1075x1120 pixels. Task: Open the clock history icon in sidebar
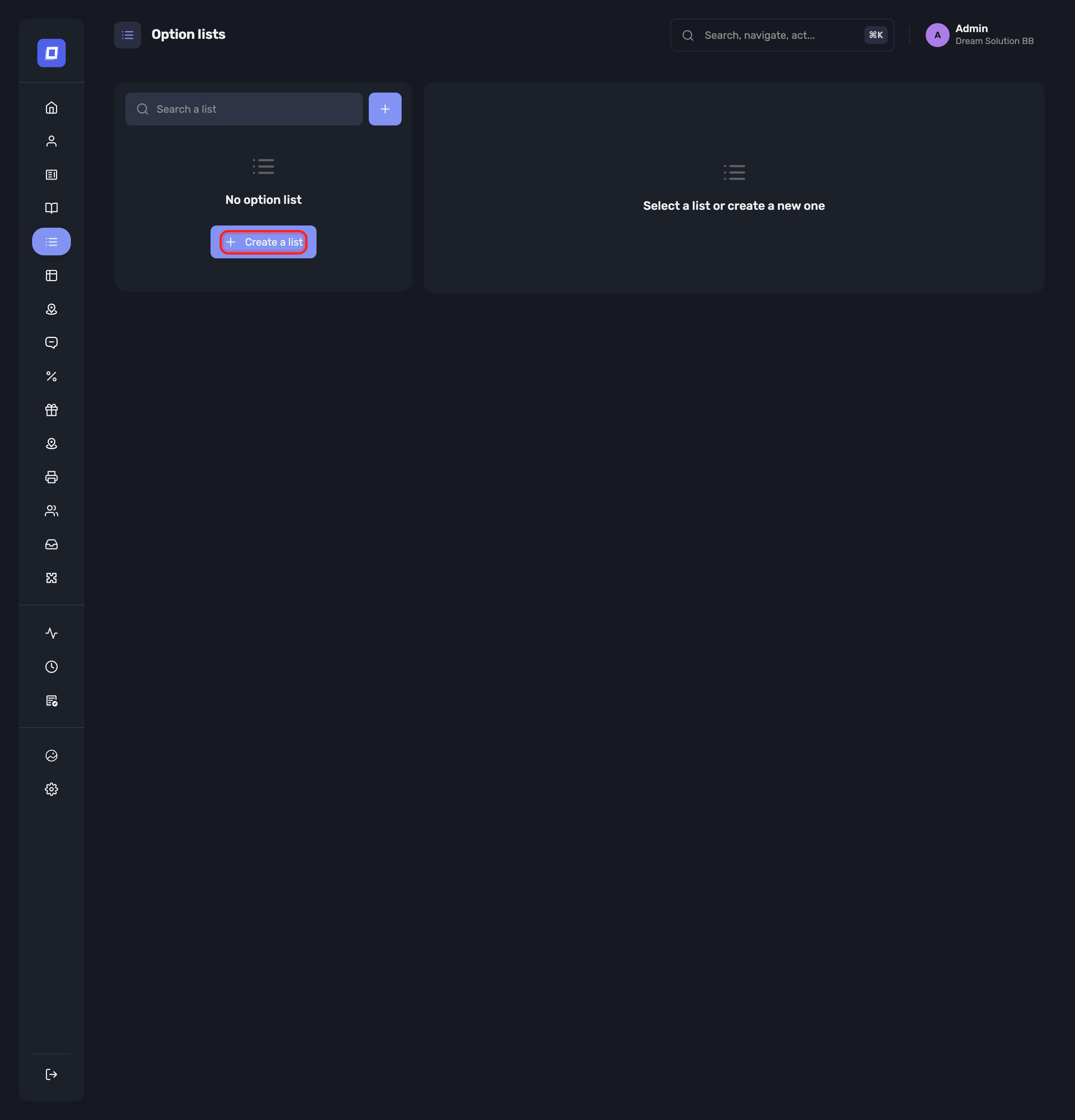click(x=52, y=667)
